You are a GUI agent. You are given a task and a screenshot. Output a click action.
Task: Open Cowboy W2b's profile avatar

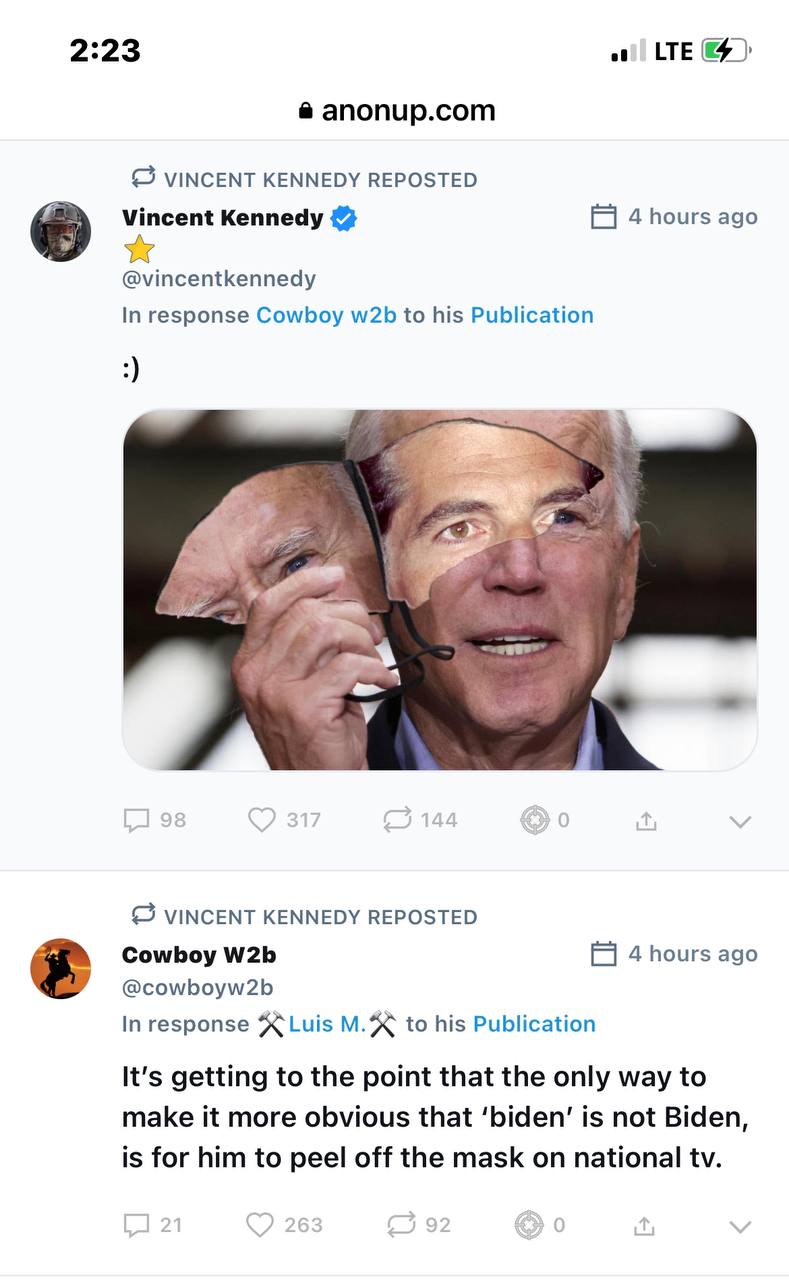point(61,968)
